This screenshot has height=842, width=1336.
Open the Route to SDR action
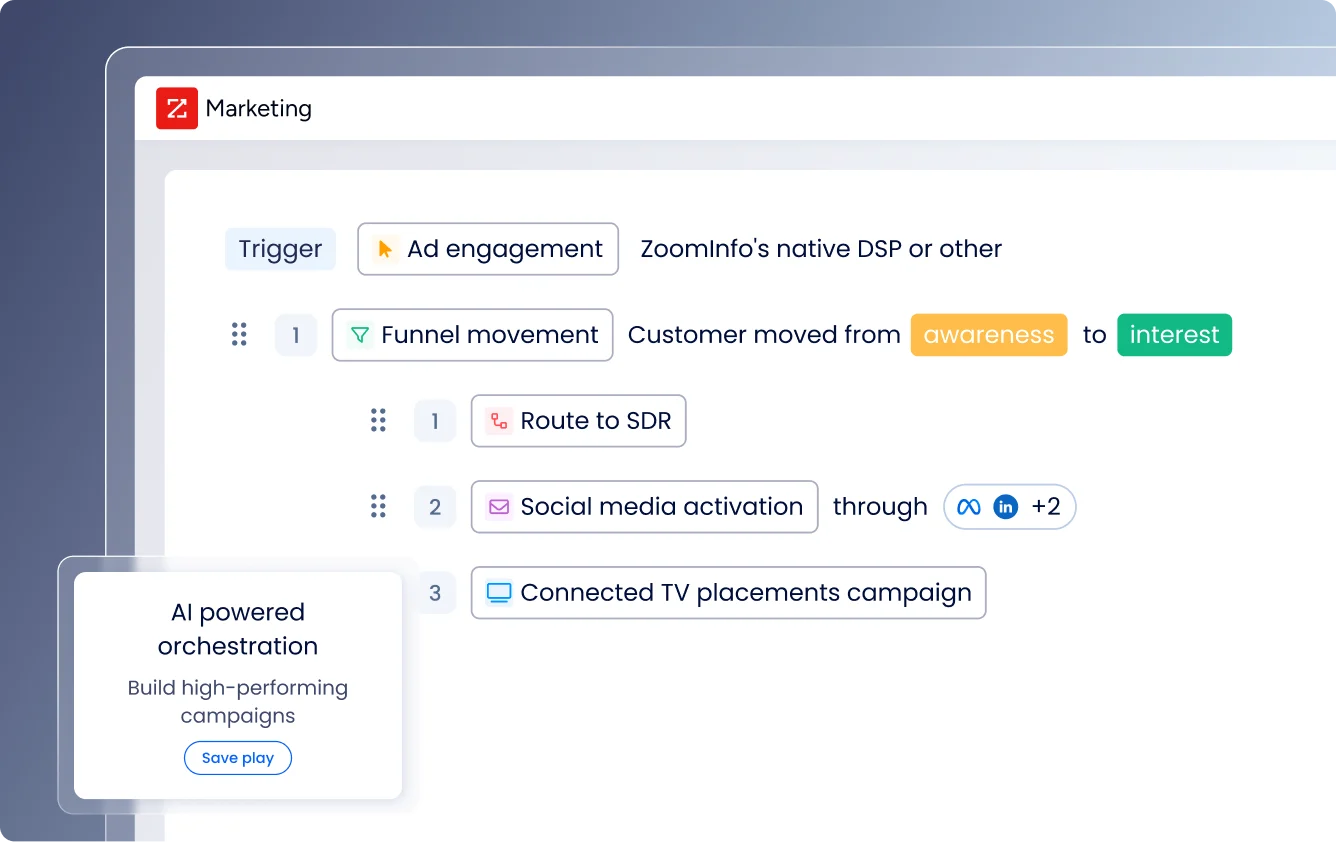pos(578,421)
